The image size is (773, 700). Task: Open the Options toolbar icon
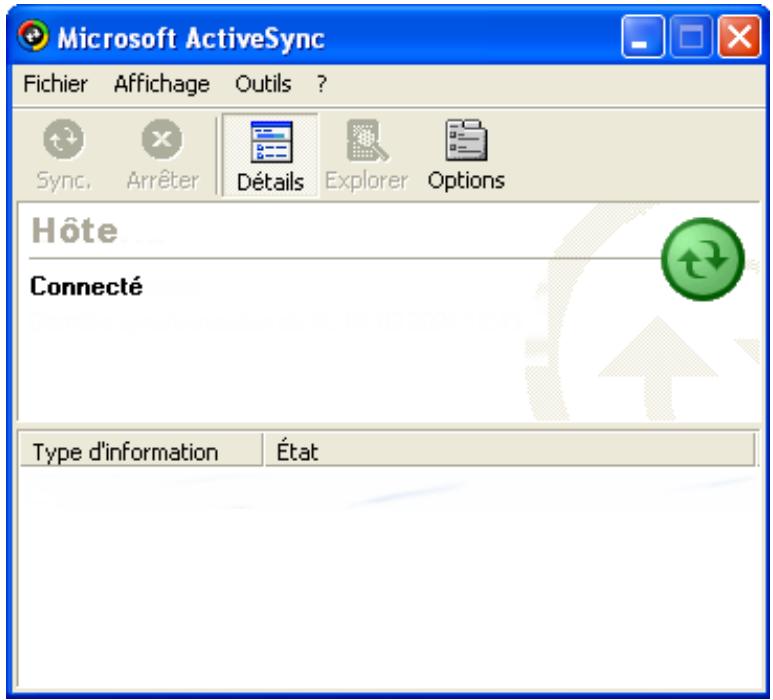pos(466,140)
